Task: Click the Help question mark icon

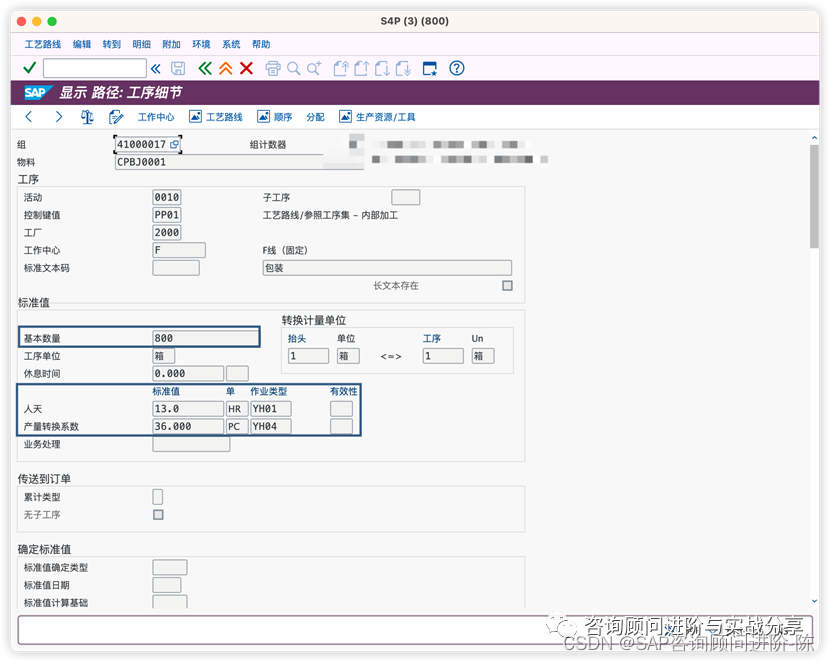Action: click(457, 68)
